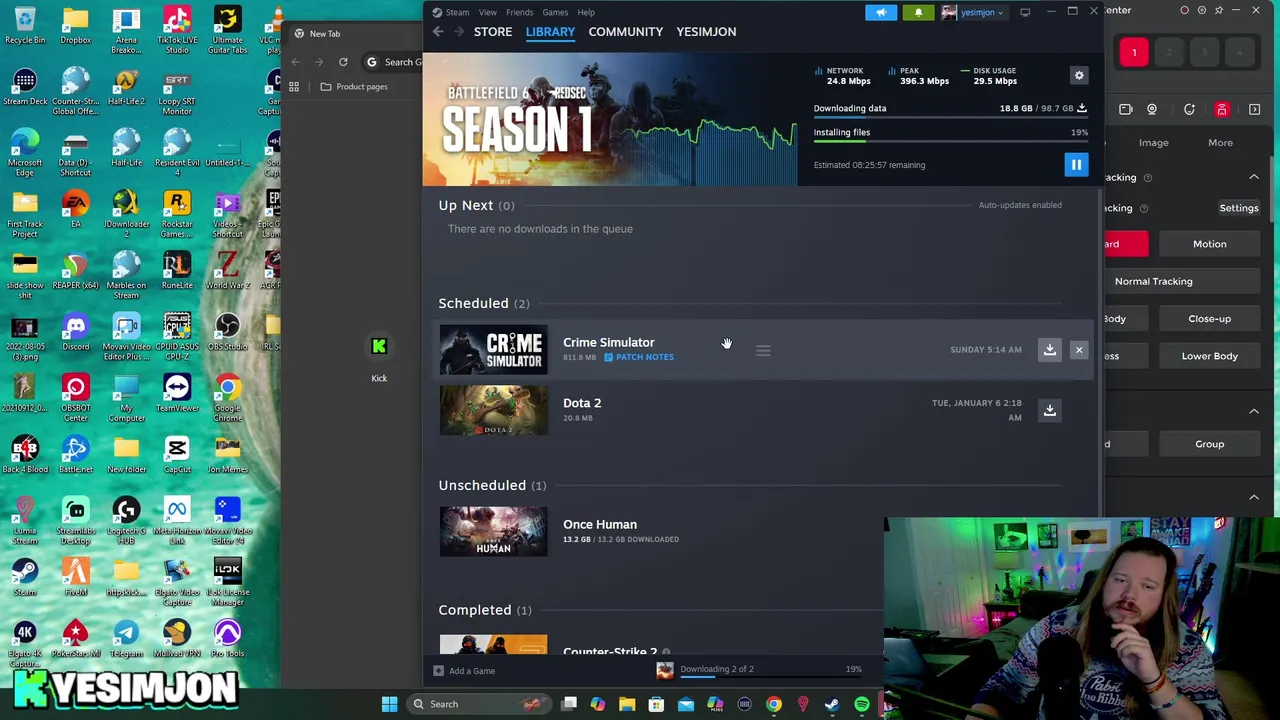The image size is (1280, 720).
Task: Click the red gimbal icon in OBSBOT toolbar
Action: tap(1222, 109)
